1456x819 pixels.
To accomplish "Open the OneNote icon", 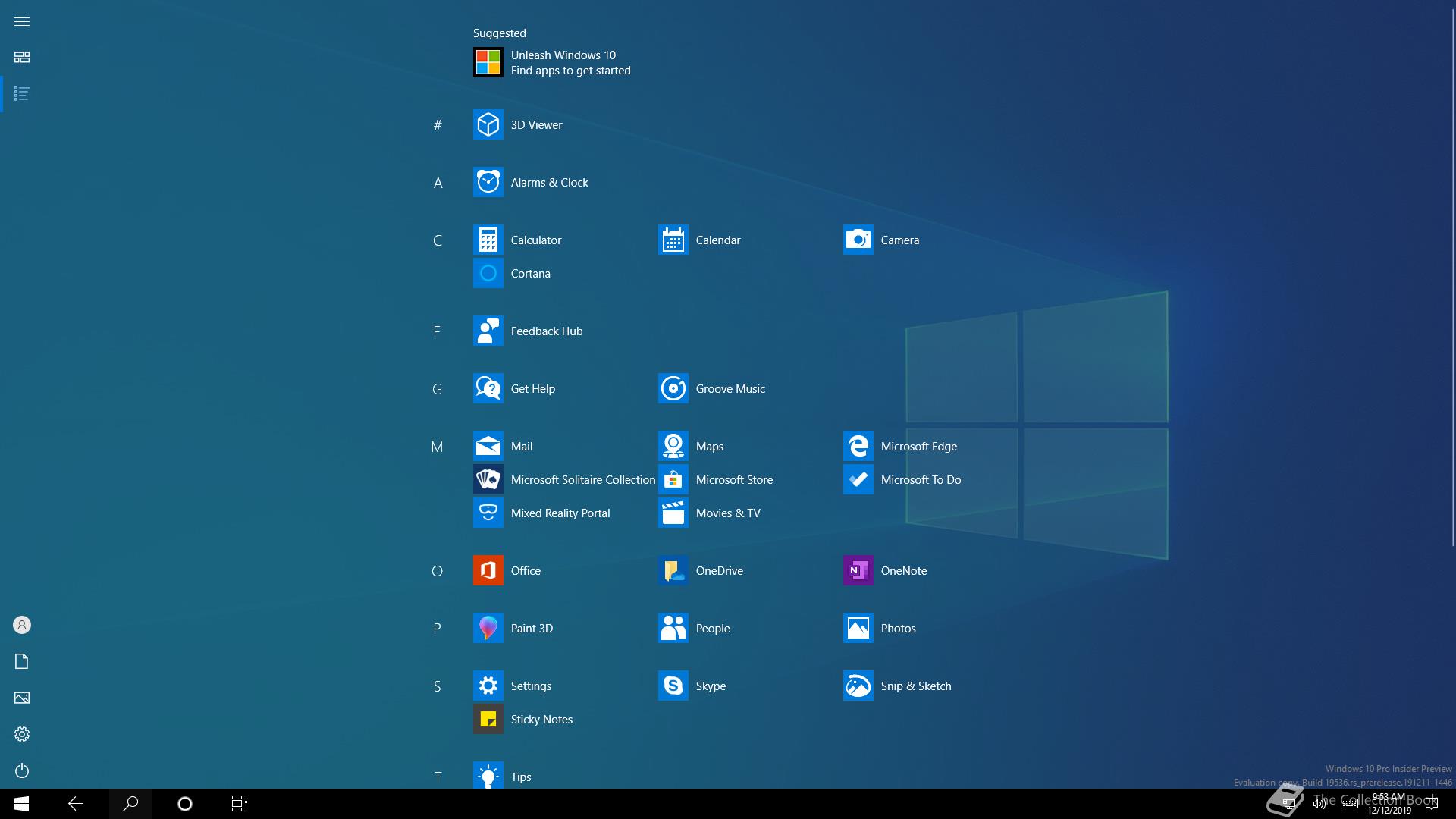I will tap(858, 570).
